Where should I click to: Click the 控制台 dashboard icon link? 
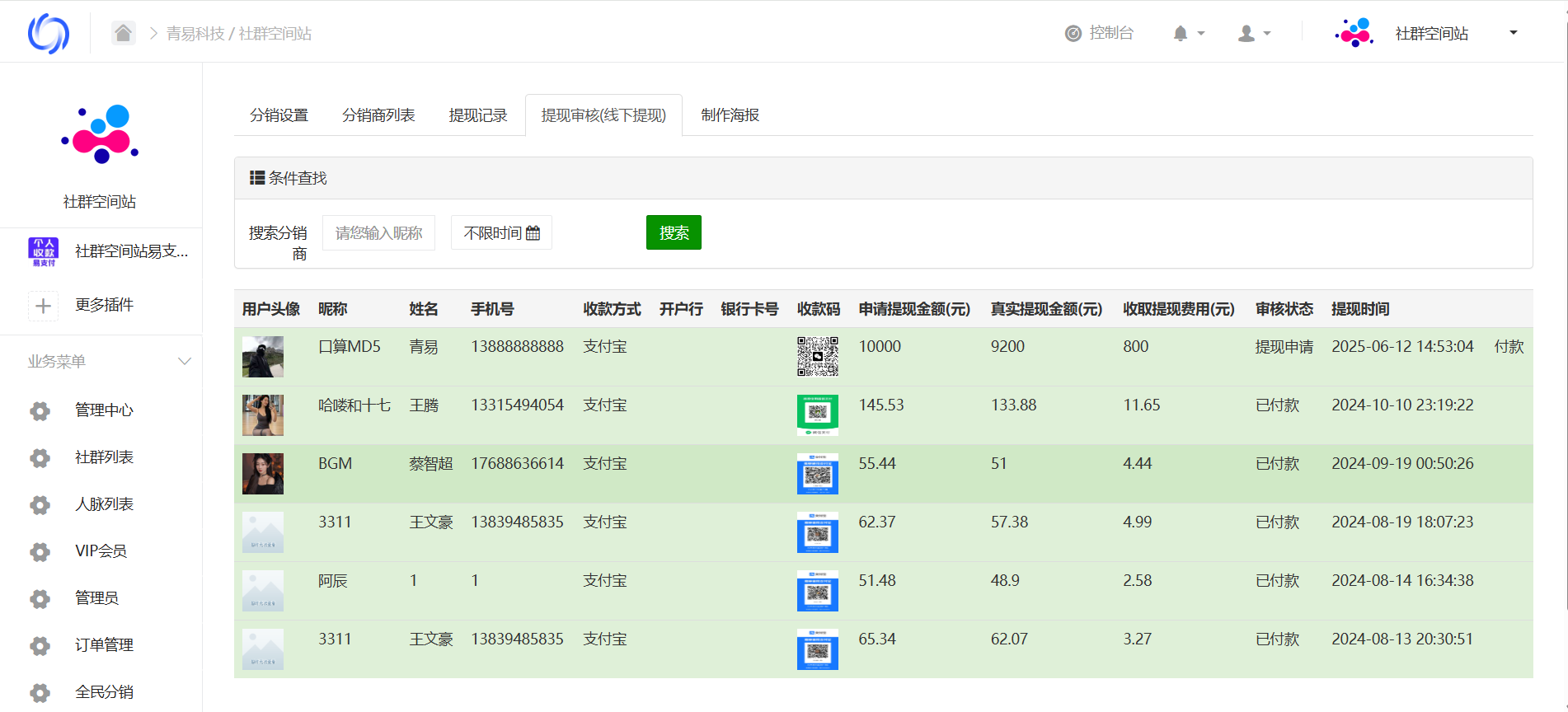[x=1073, y=33]
